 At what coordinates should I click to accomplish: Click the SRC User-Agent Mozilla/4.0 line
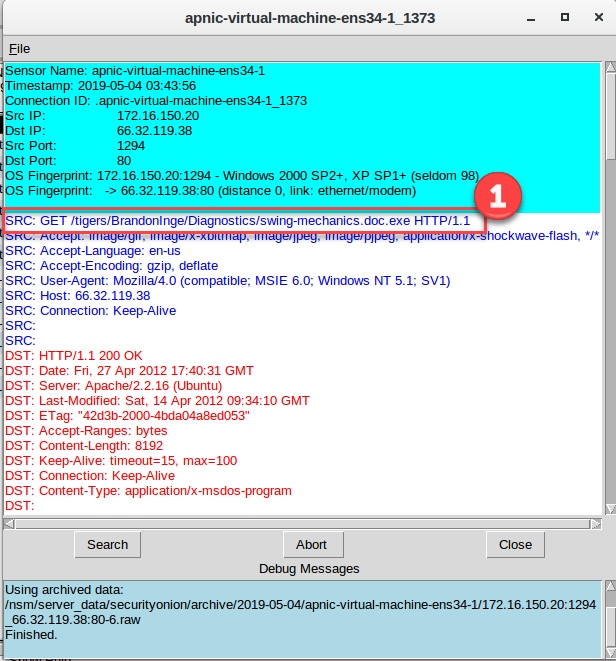coord(228,281)
